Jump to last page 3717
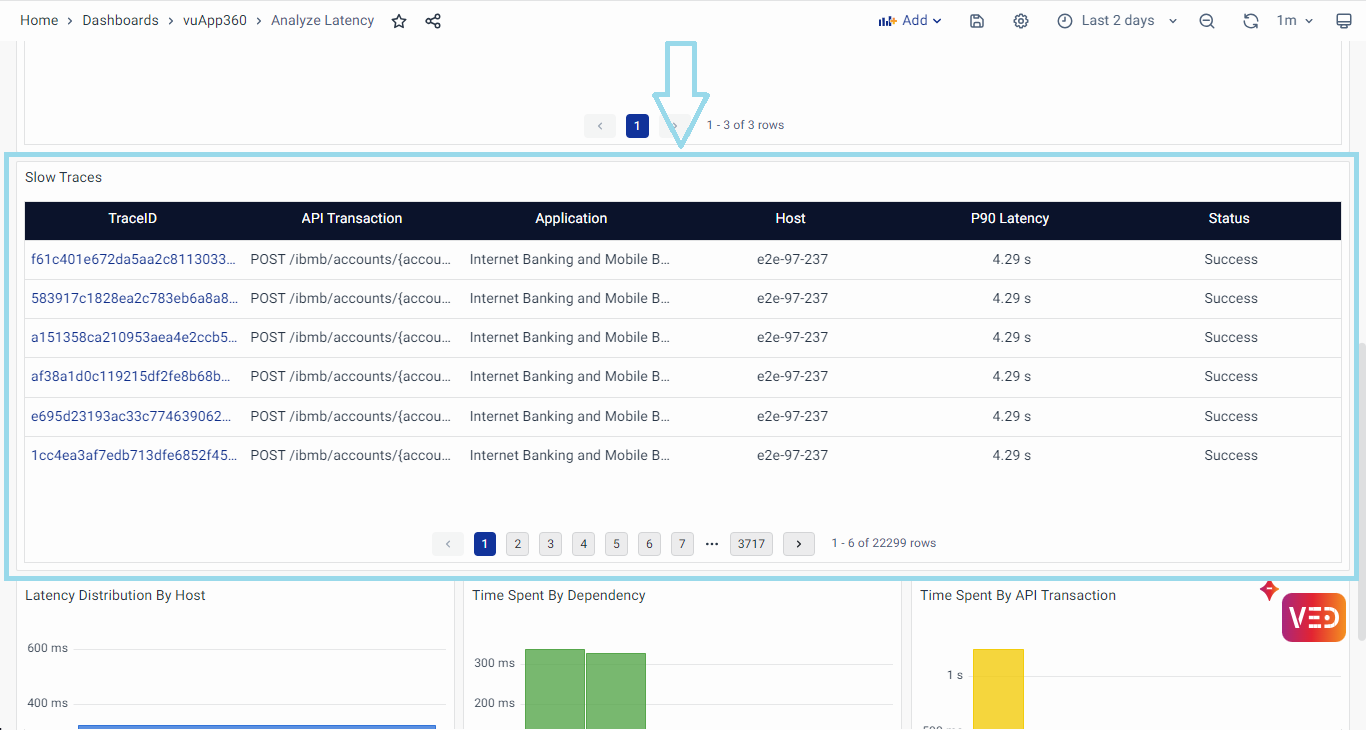Viewport: 1366px width, 730px height. point(750,544)
